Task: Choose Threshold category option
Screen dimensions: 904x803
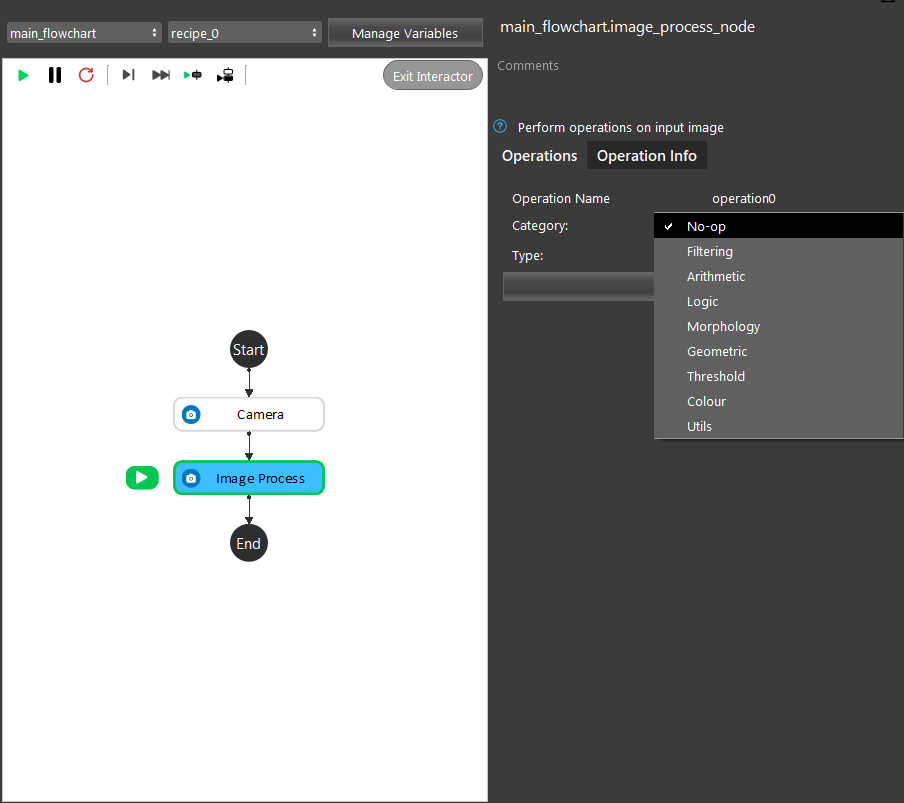Action: 778,376
